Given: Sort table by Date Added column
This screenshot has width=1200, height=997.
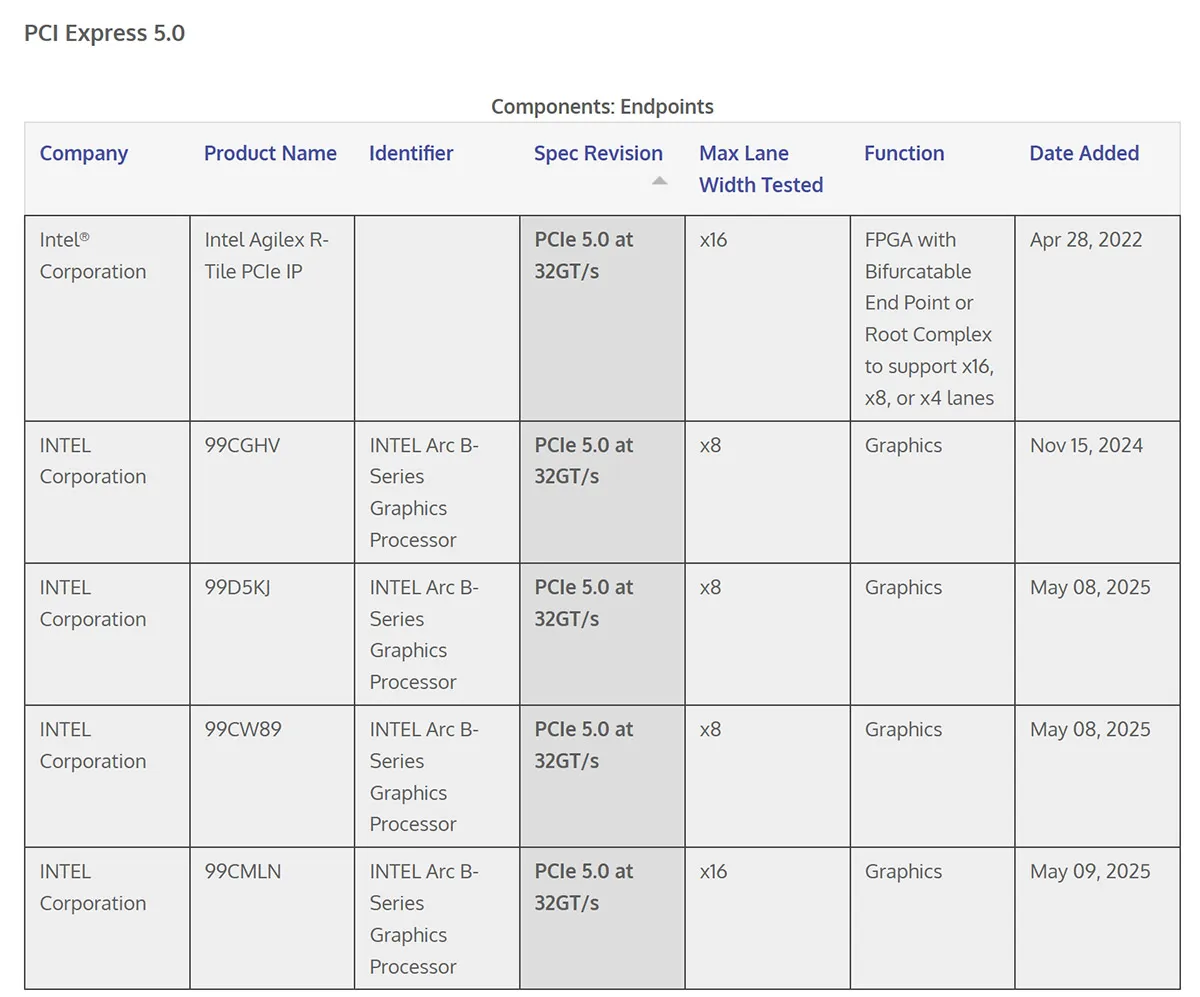Looking at the screenshot, I should (x=1084, y=153).
